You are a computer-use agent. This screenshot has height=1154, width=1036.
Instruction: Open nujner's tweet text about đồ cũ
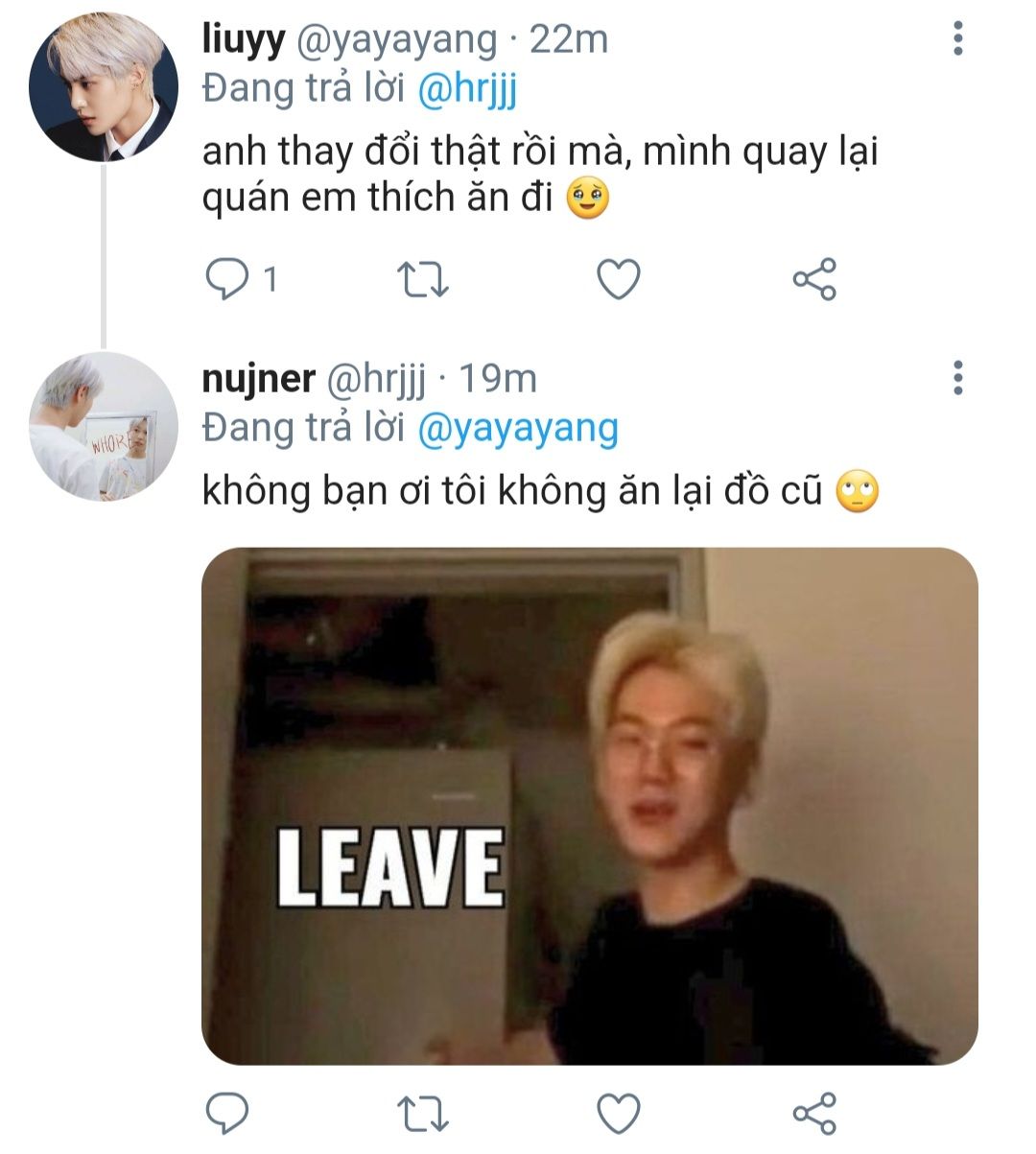(513, 491)
